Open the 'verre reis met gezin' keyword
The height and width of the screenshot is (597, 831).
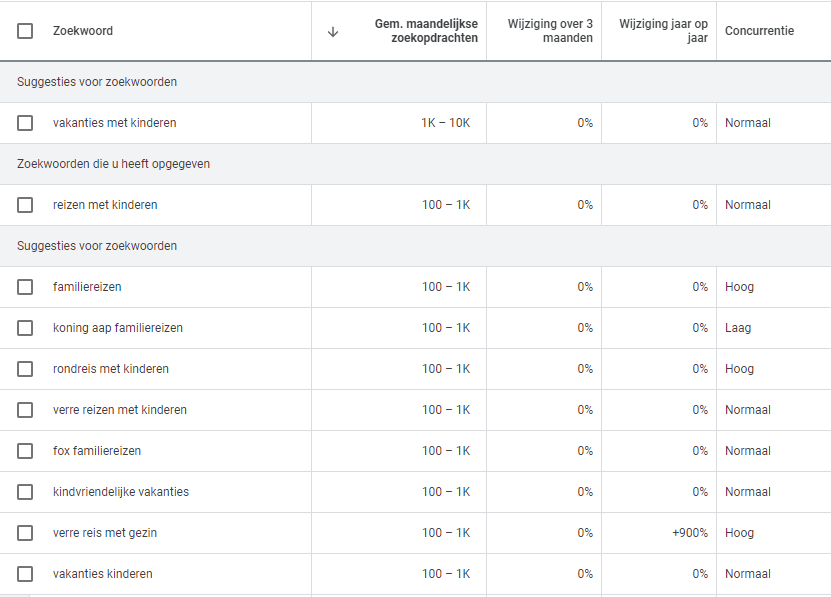105,533
